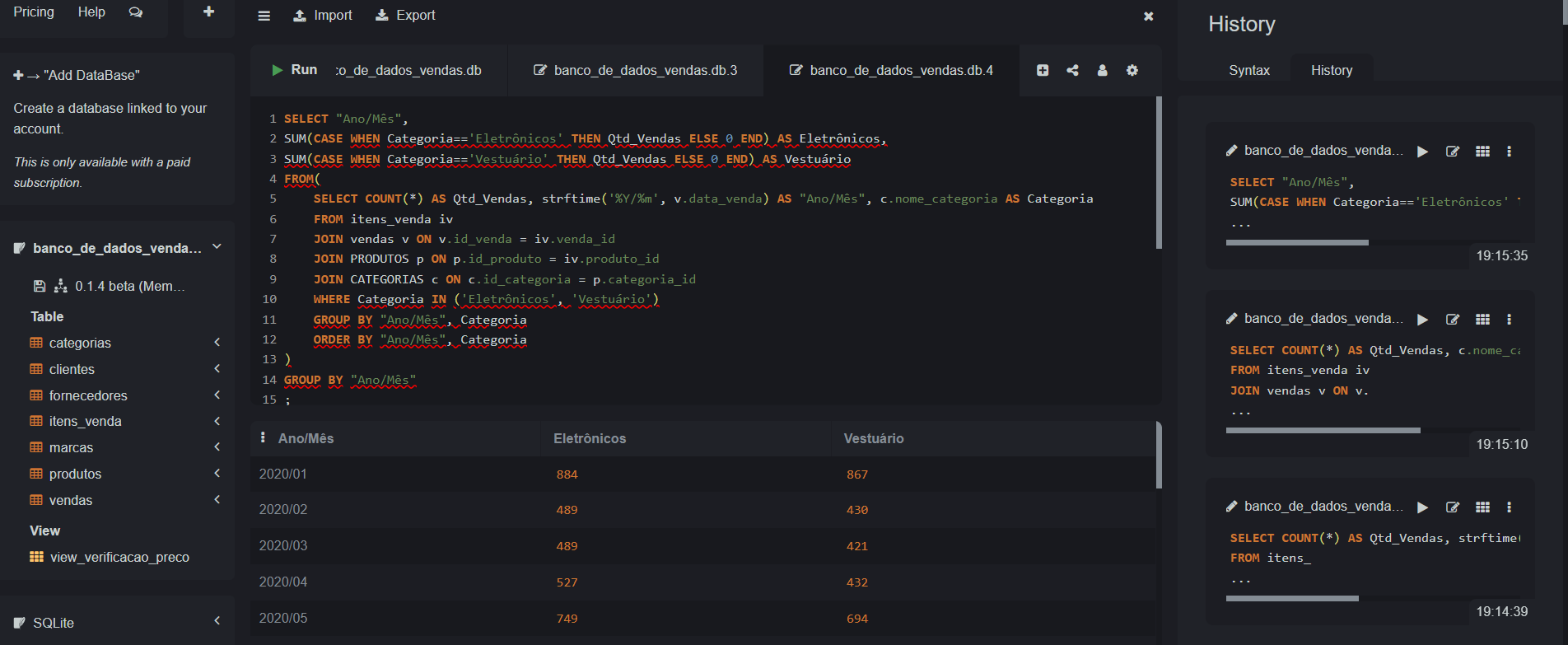
Task: Open the chat bubble icon in top bar
Action: (136, 12)
